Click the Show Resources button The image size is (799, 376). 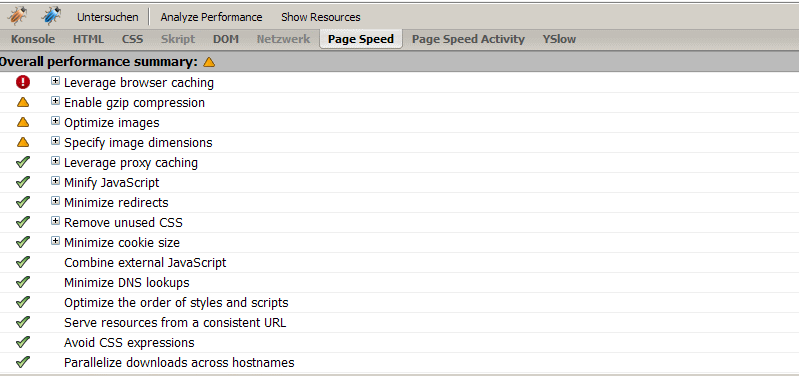click(x=321, y=17)
